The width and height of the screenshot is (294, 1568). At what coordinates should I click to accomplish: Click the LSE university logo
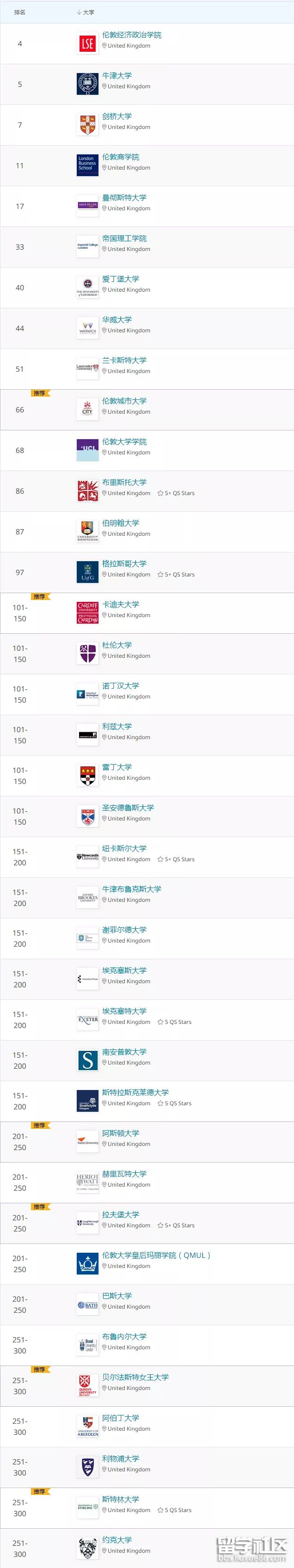(88, 44)
